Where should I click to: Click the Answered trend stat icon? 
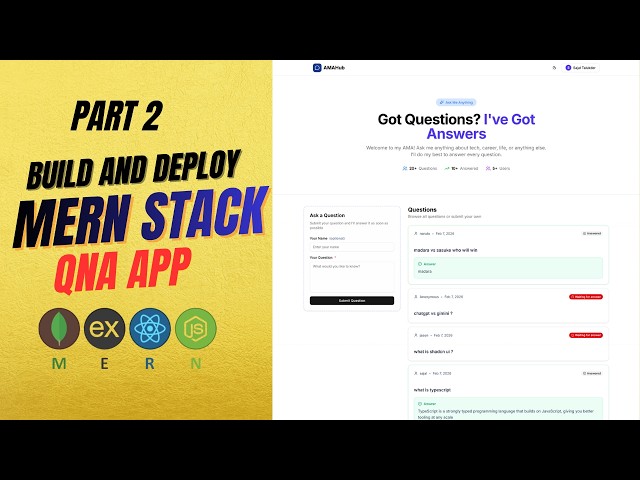[447, 168]
